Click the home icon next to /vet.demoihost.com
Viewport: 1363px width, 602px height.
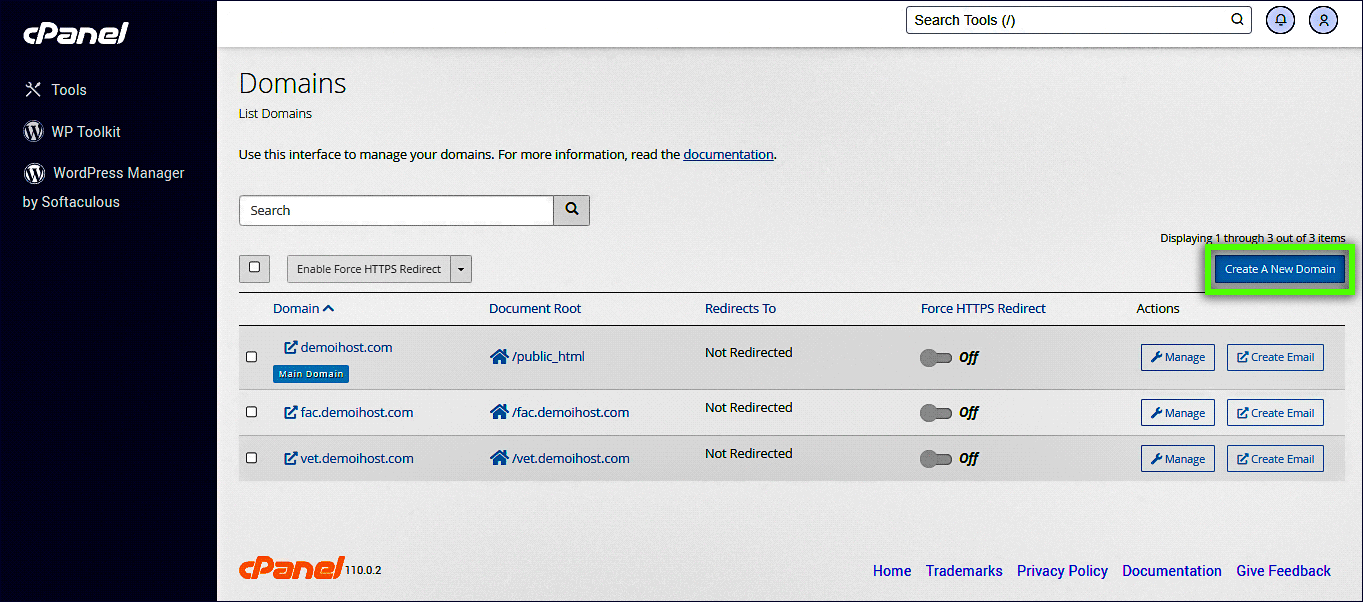[x=499, y=459]
